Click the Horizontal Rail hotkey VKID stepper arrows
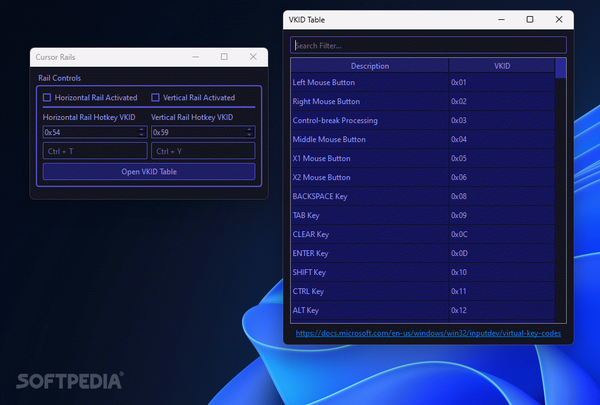Image resolution: width=600 pixels, height=405 pixels. coord(142,132)
